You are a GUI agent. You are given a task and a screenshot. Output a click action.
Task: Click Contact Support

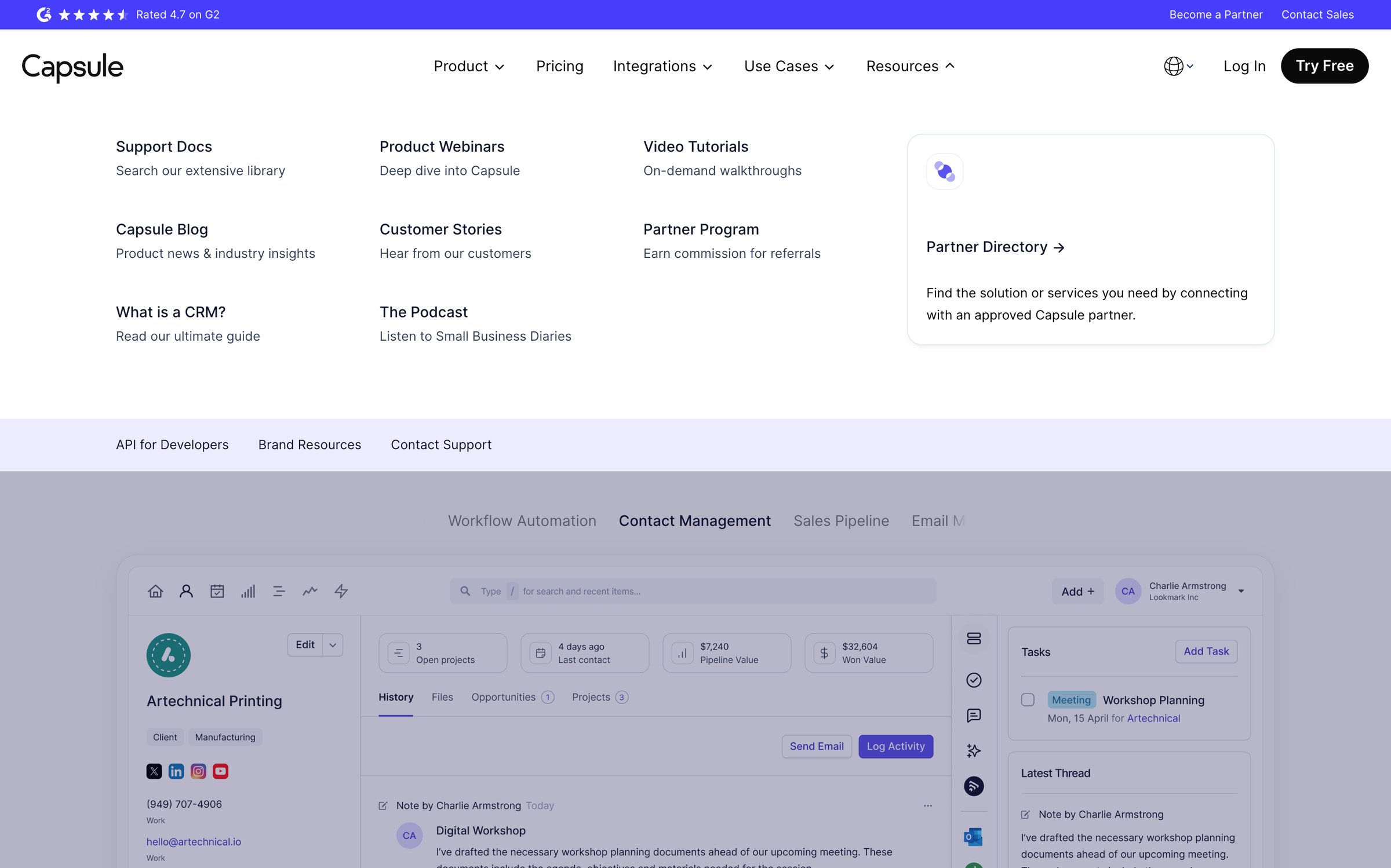tap(441, 444)
